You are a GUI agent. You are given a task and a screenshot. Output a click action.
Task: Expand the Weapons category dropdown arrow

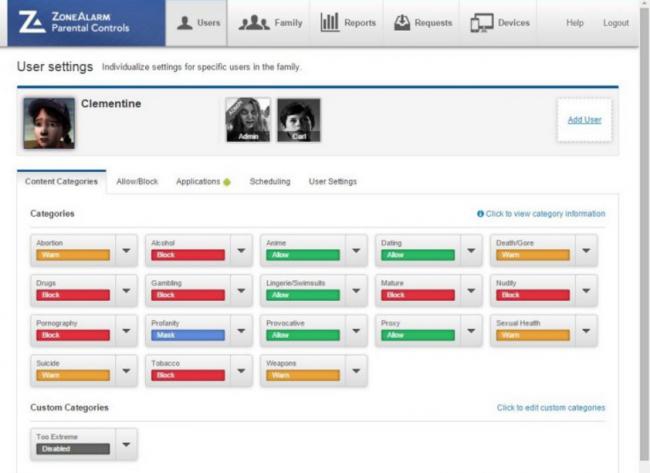[356, 371]
